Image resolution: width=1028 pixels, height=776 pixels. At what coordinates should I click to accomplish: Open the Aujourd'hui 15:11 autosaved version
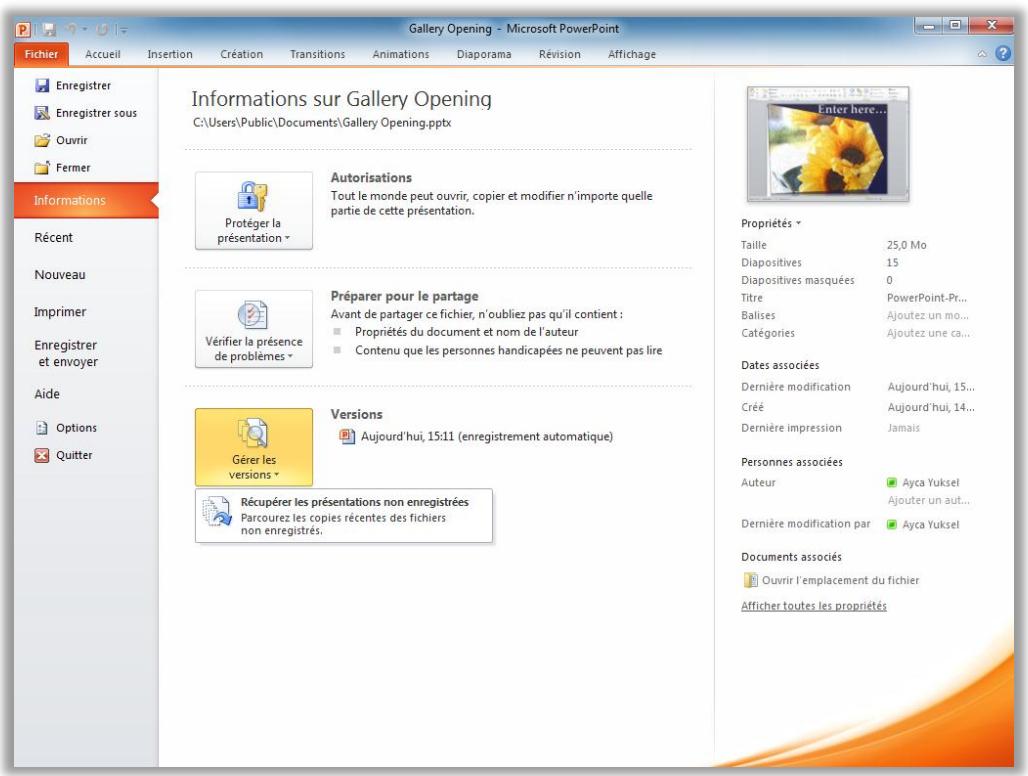[486, 436]
